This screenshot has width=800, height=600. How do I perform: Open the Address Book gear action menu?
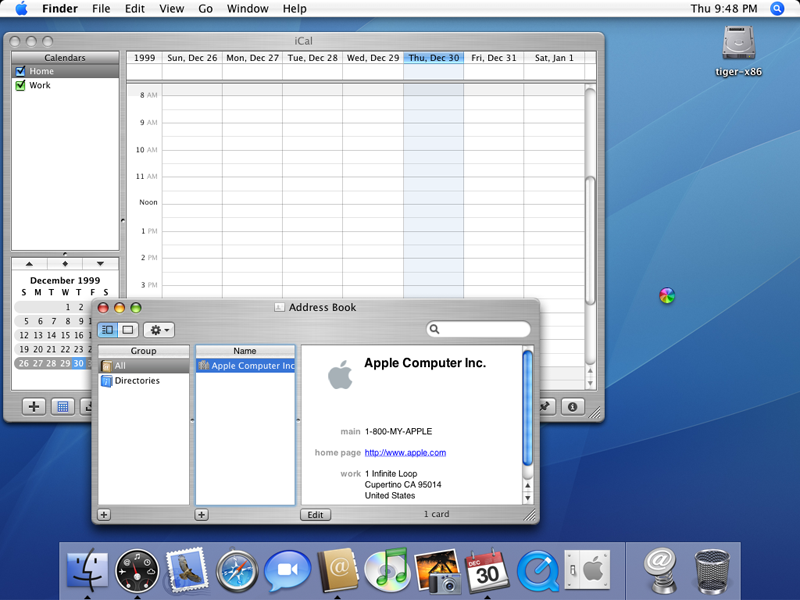tap(158, 329)
